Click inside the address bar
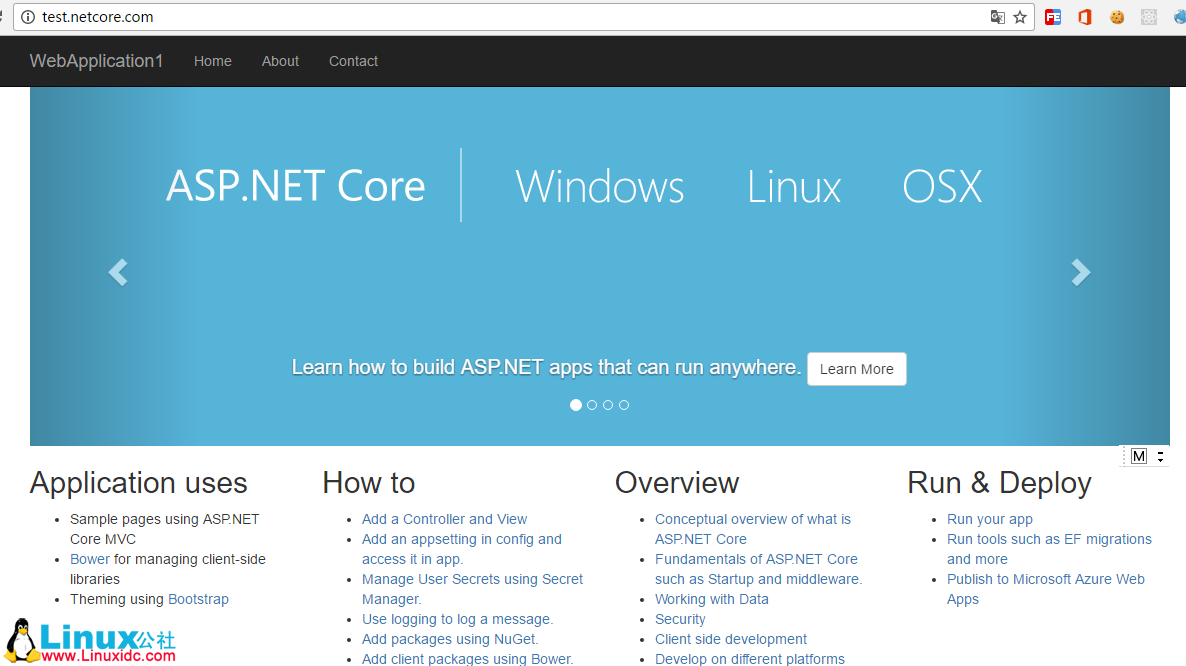1186x666 pixels. click(500, 17)
